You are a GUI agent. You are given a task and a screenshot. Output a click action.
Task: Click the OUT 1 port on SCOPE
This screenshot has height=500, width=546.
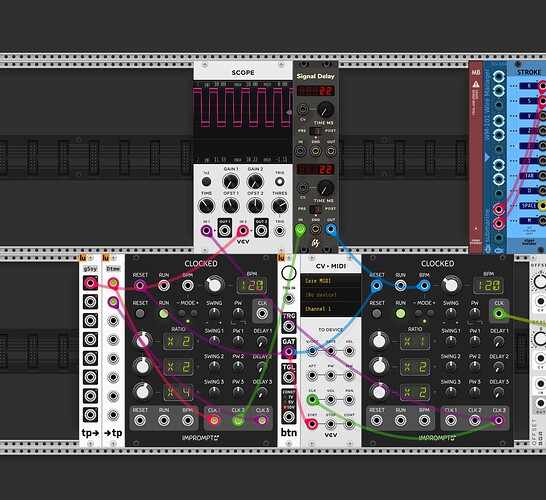225,231
